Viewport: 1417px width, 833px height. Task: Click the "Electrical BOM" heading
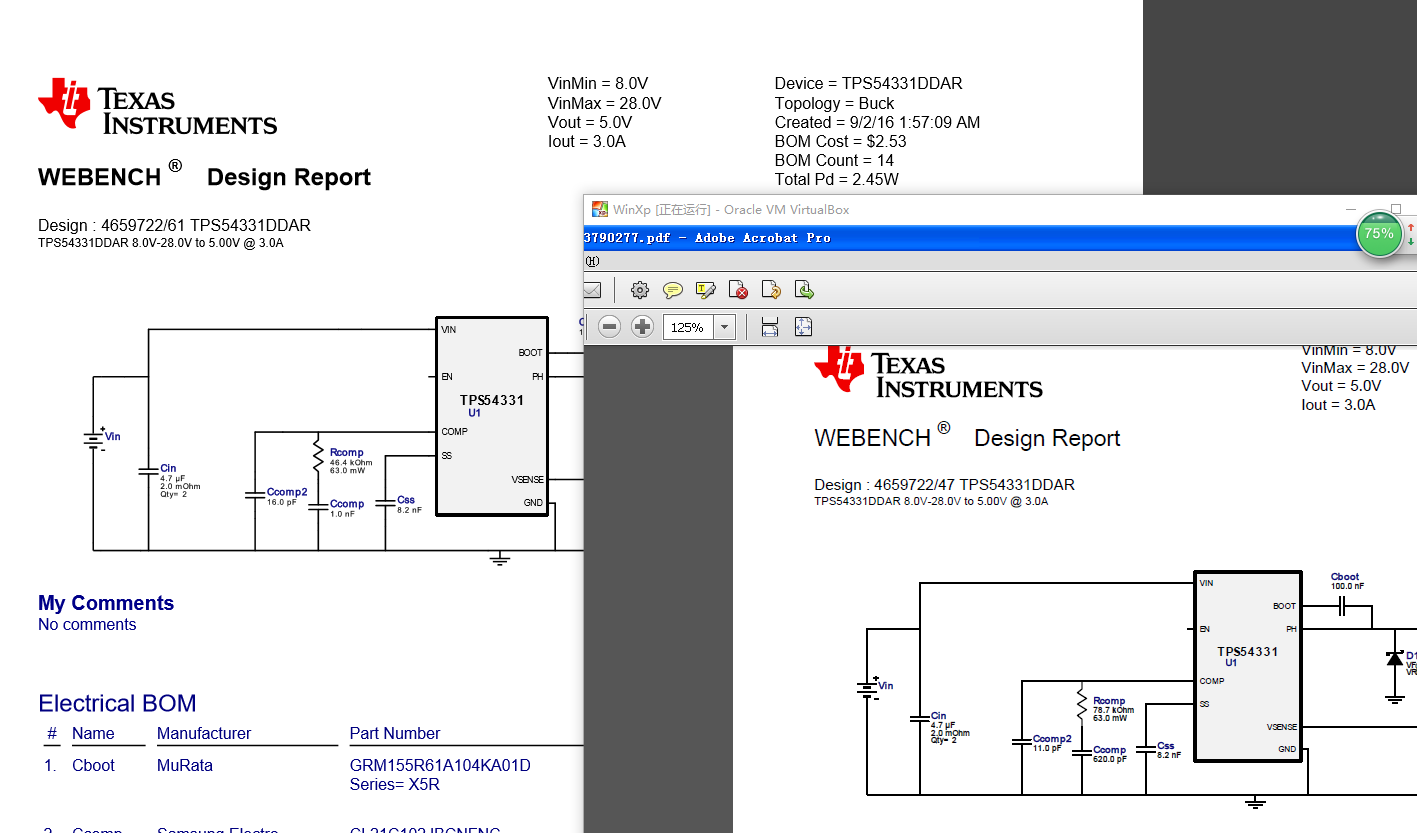[117, 703]
